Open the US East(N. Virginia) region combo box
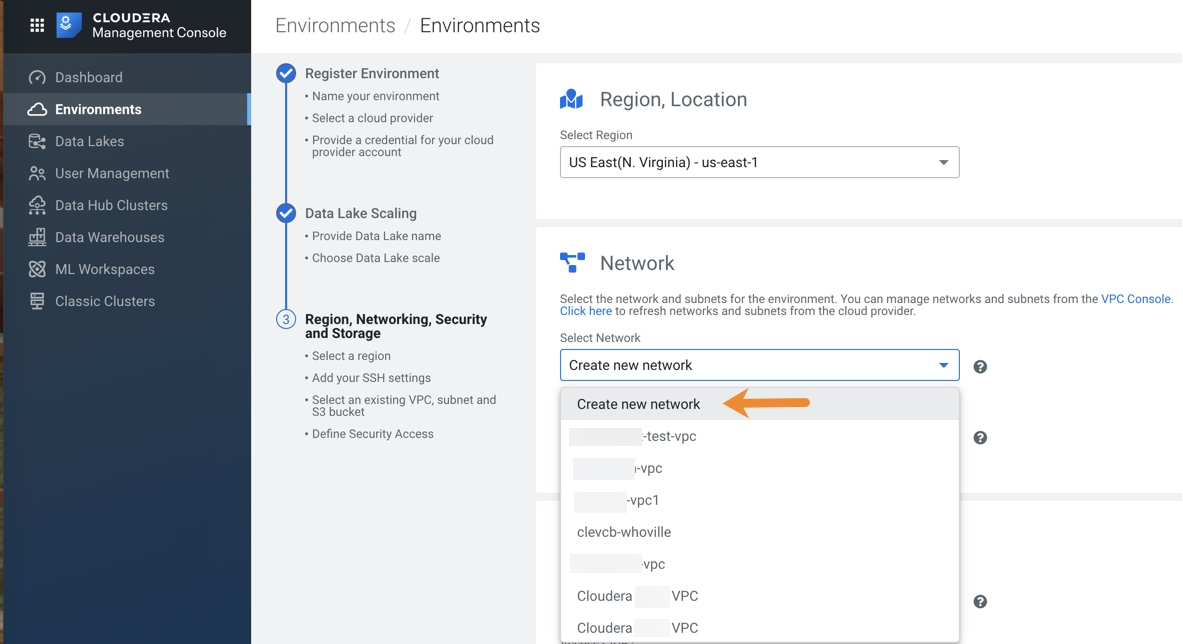Screen dimensions: 1183x644 (x=759, y=162)
